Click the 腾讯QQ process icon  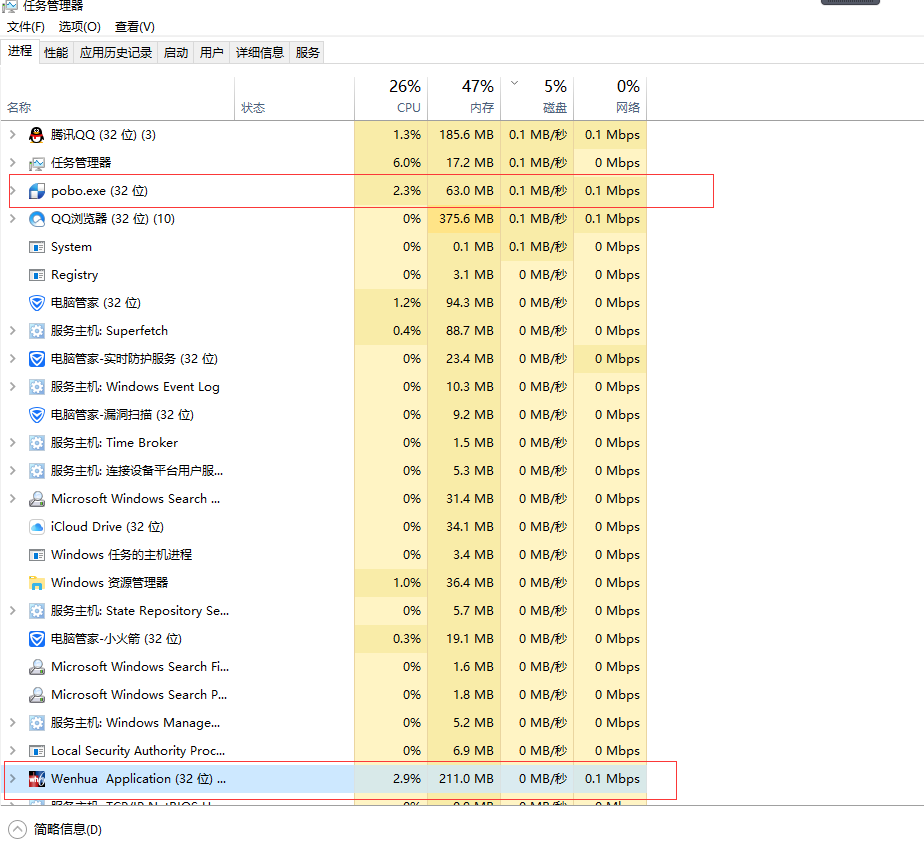(x=36, y=134)
